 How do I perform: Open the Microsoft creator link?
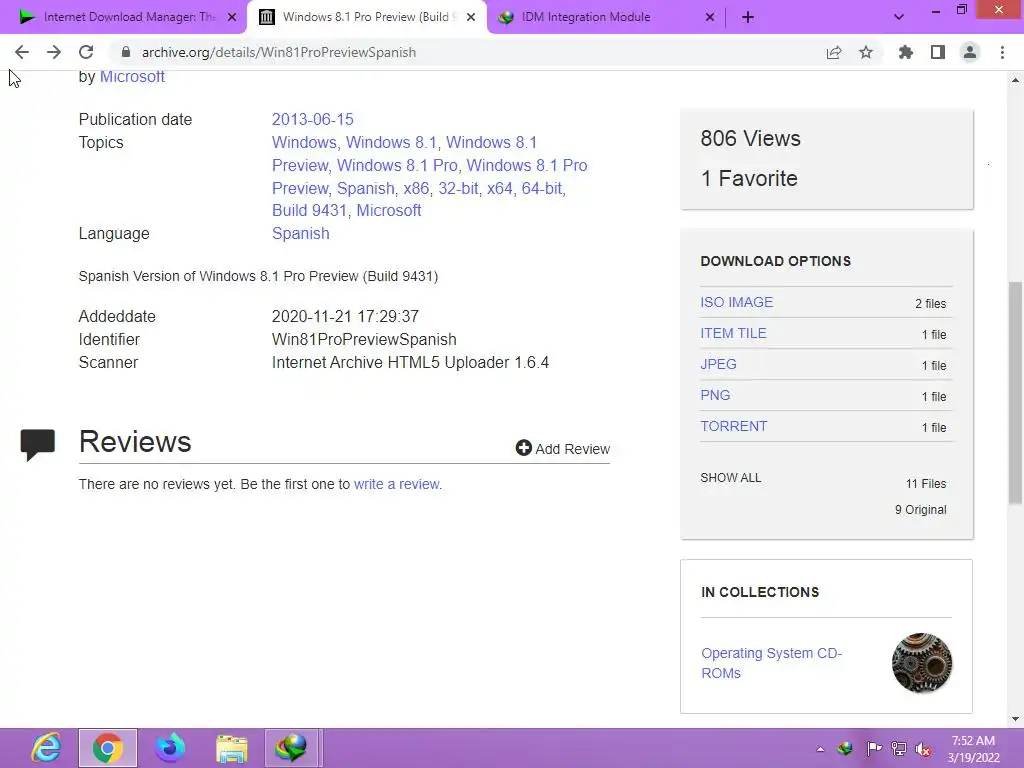pos(132,76)
